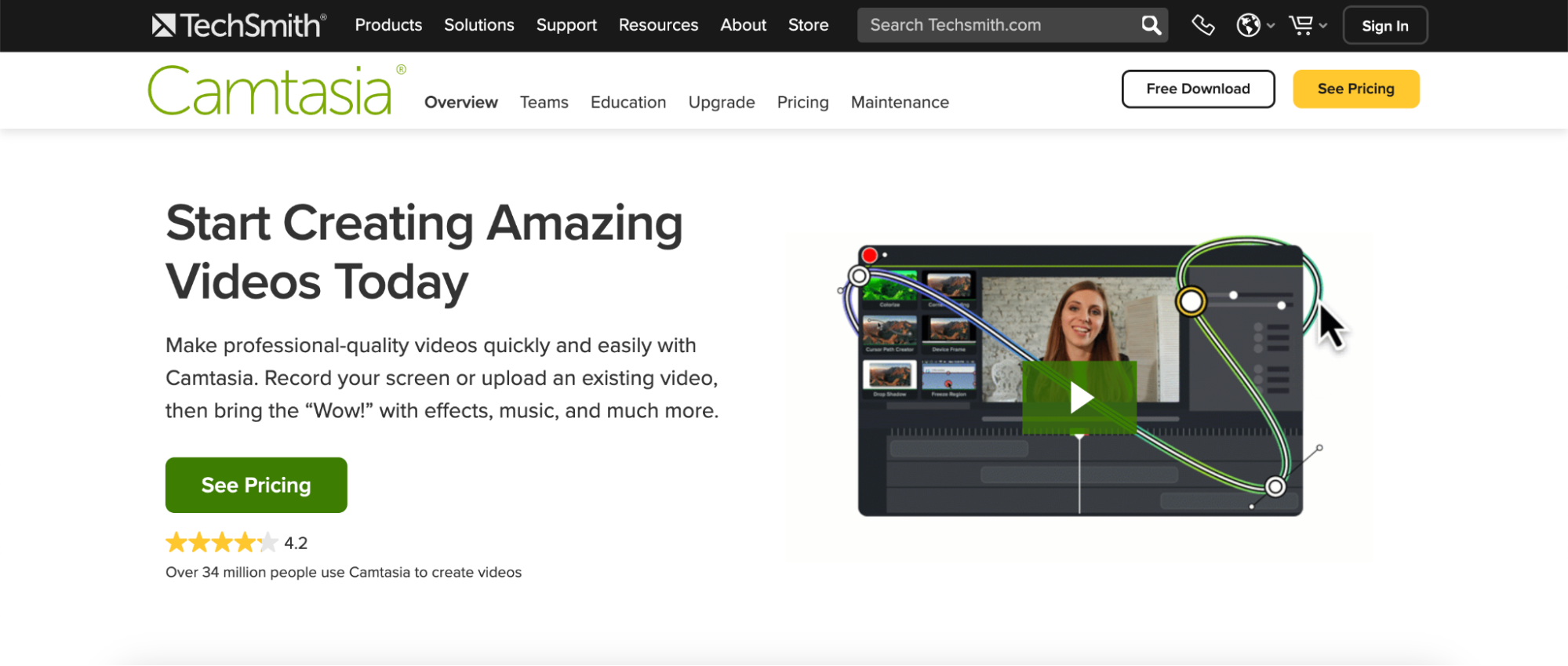Go to the Store
This screenshot has height=666, width=1568.
click(808, 25)
